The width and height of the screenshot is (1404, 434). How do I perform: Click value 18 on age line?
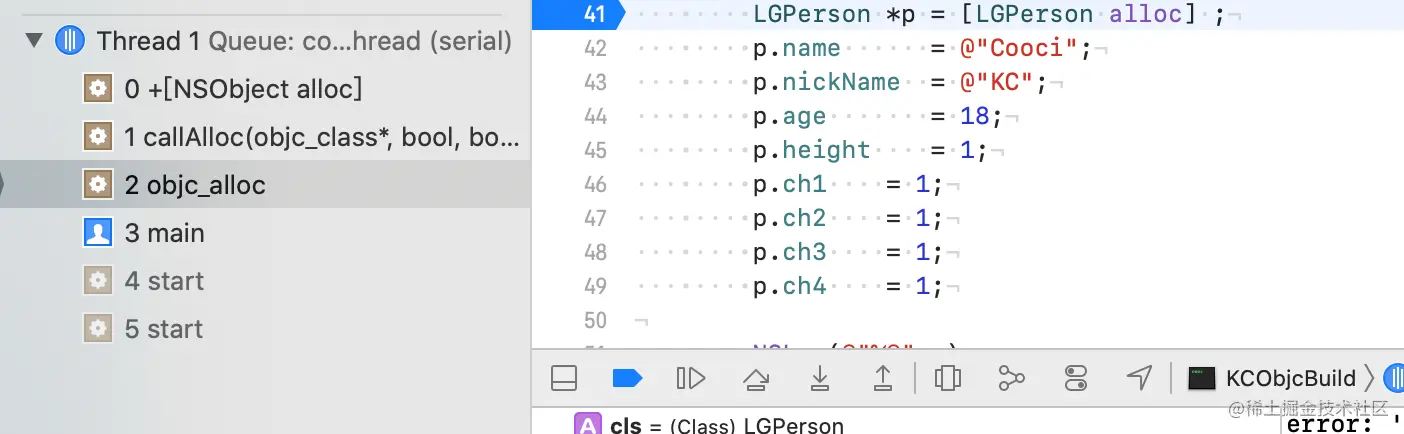pos(975,116)
